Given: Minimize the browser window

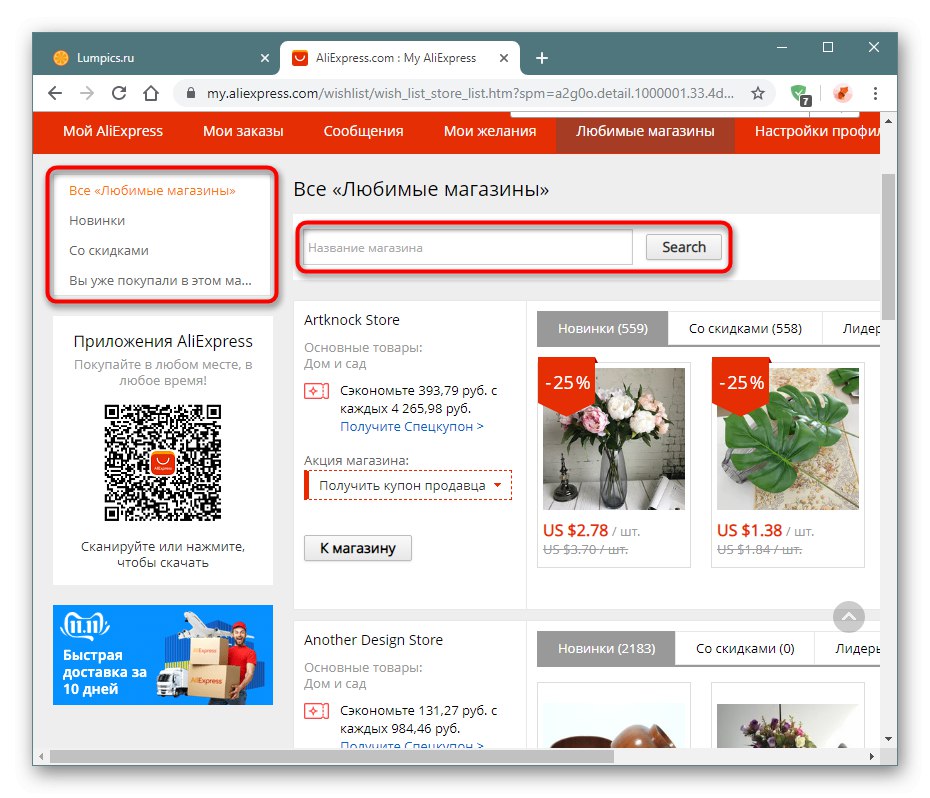Looking at the screenshot, I should click(x=782, y=47).
